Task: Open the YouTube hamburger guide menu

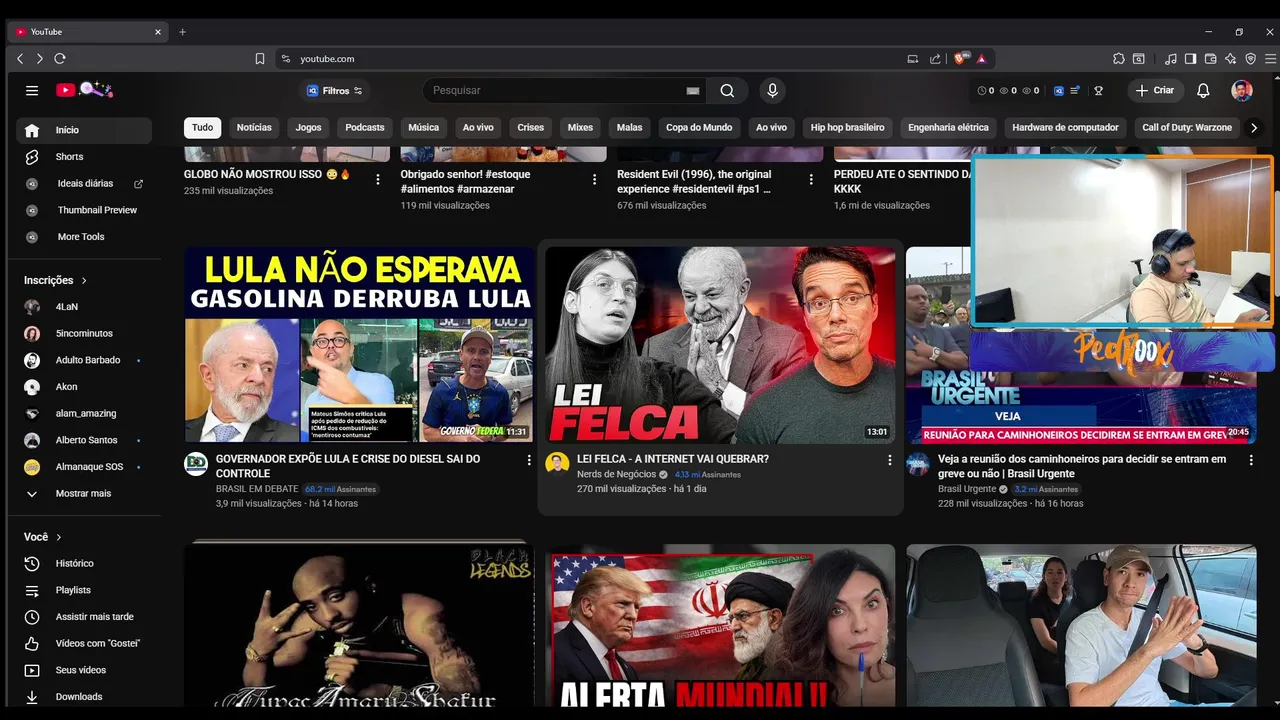Action: pyautogui.click(x=32, y=90)
